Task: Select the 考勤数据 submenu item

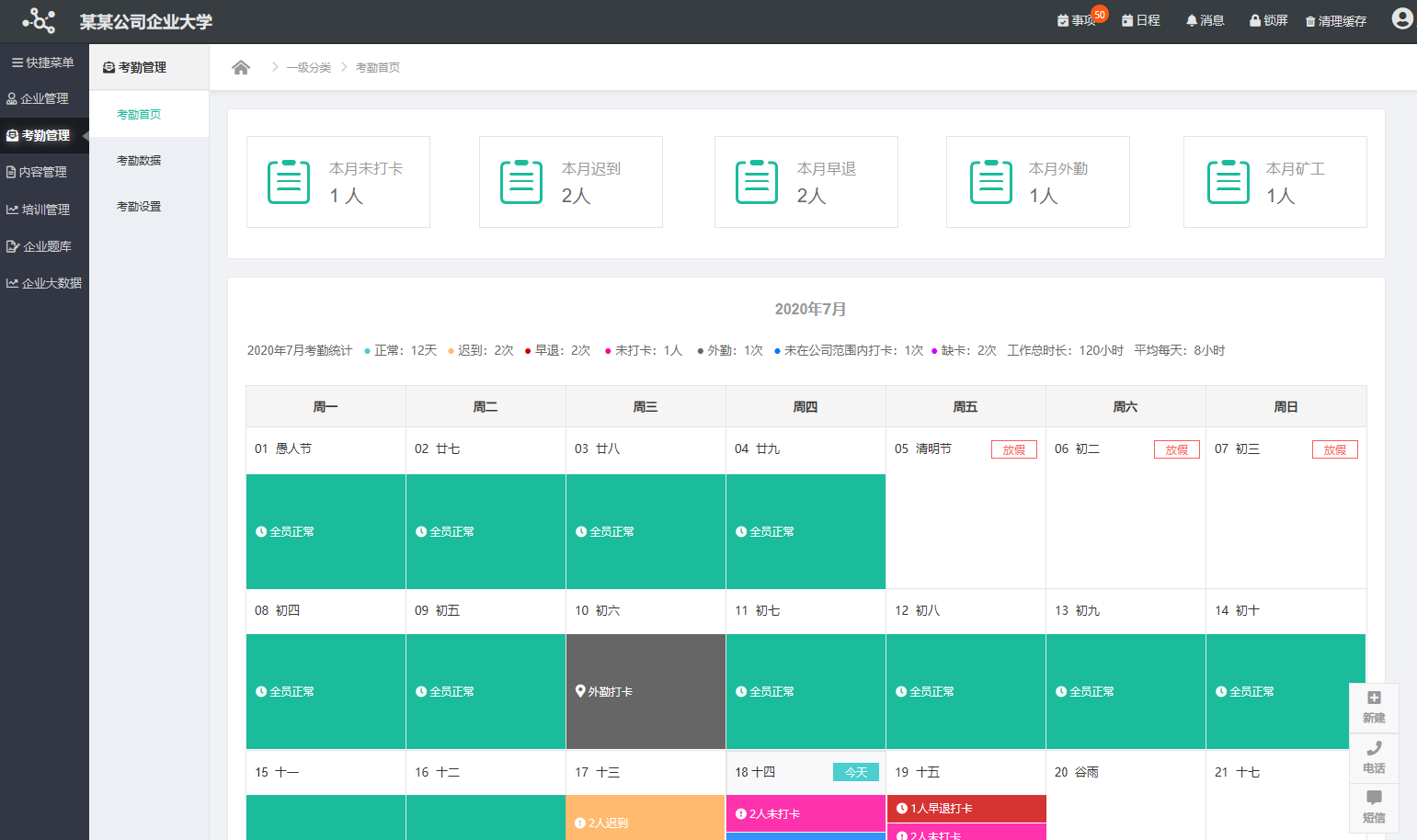Action: click(x=149, y=160)
